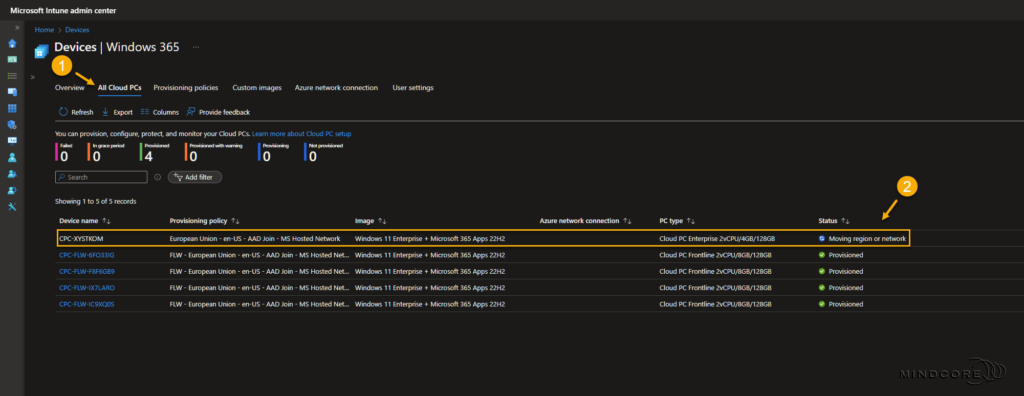Open Users icon in left sidebar

pos(12,157)
